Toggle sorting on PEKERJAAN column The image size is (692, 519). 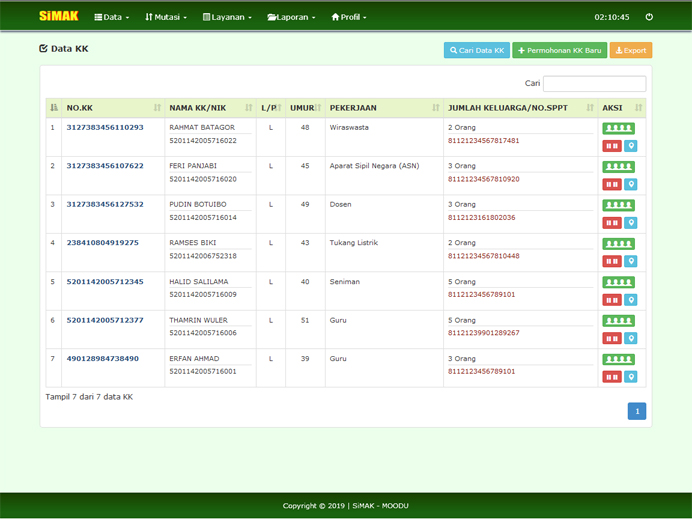384,107
